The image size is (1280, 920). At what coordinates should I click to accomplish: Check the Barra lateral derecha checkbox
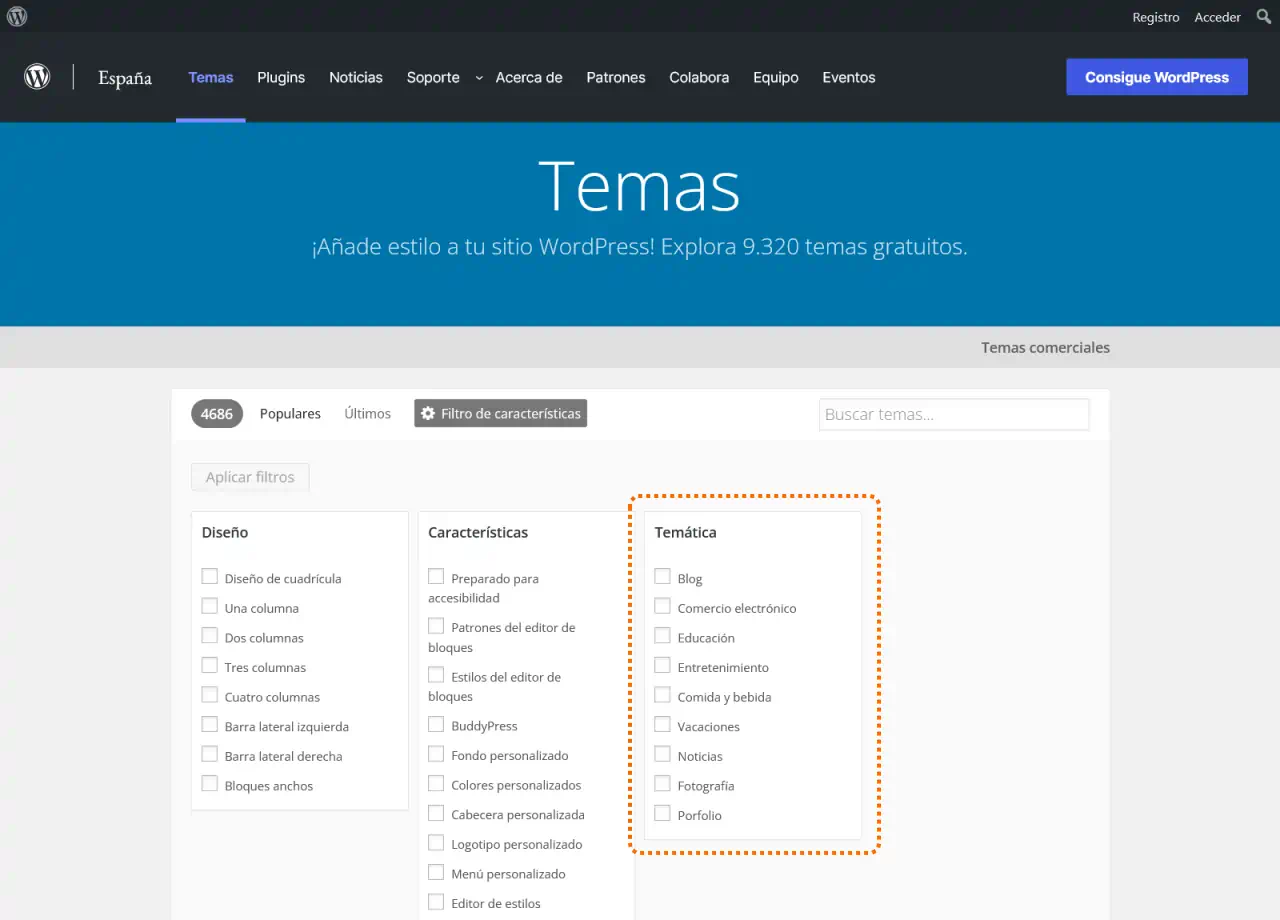210,754
